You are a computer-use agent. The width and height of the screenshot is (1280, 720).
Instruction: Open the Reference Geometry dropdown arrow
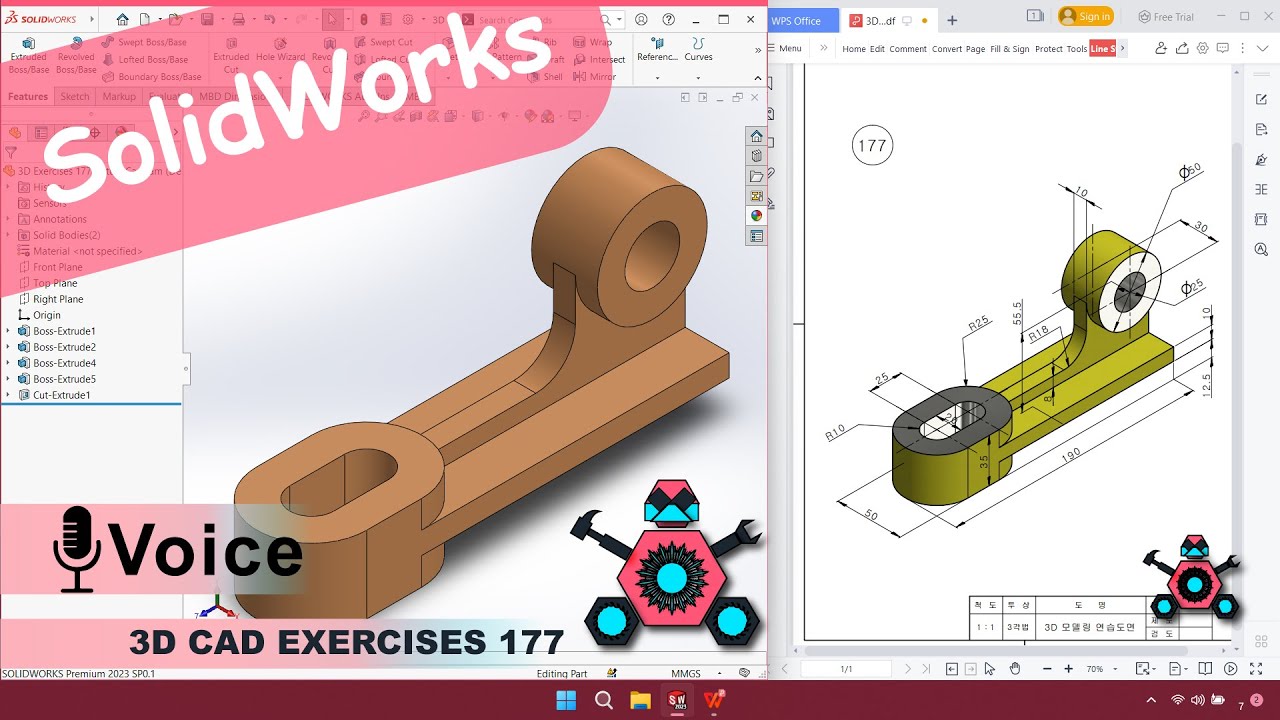[x=657, y=78]
